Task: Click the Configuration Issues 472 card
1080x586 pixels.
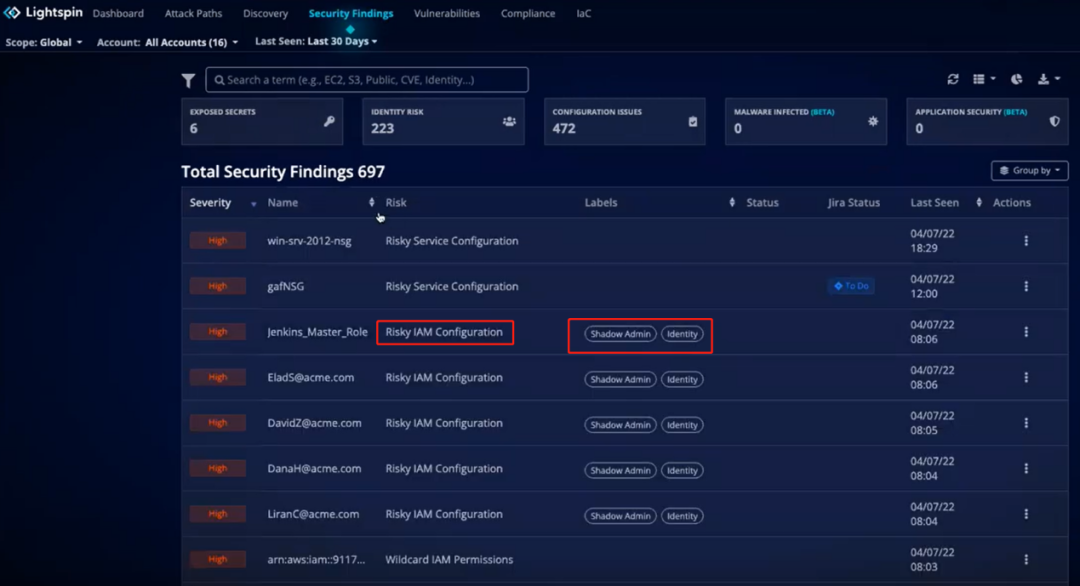Action: (625, 121)
